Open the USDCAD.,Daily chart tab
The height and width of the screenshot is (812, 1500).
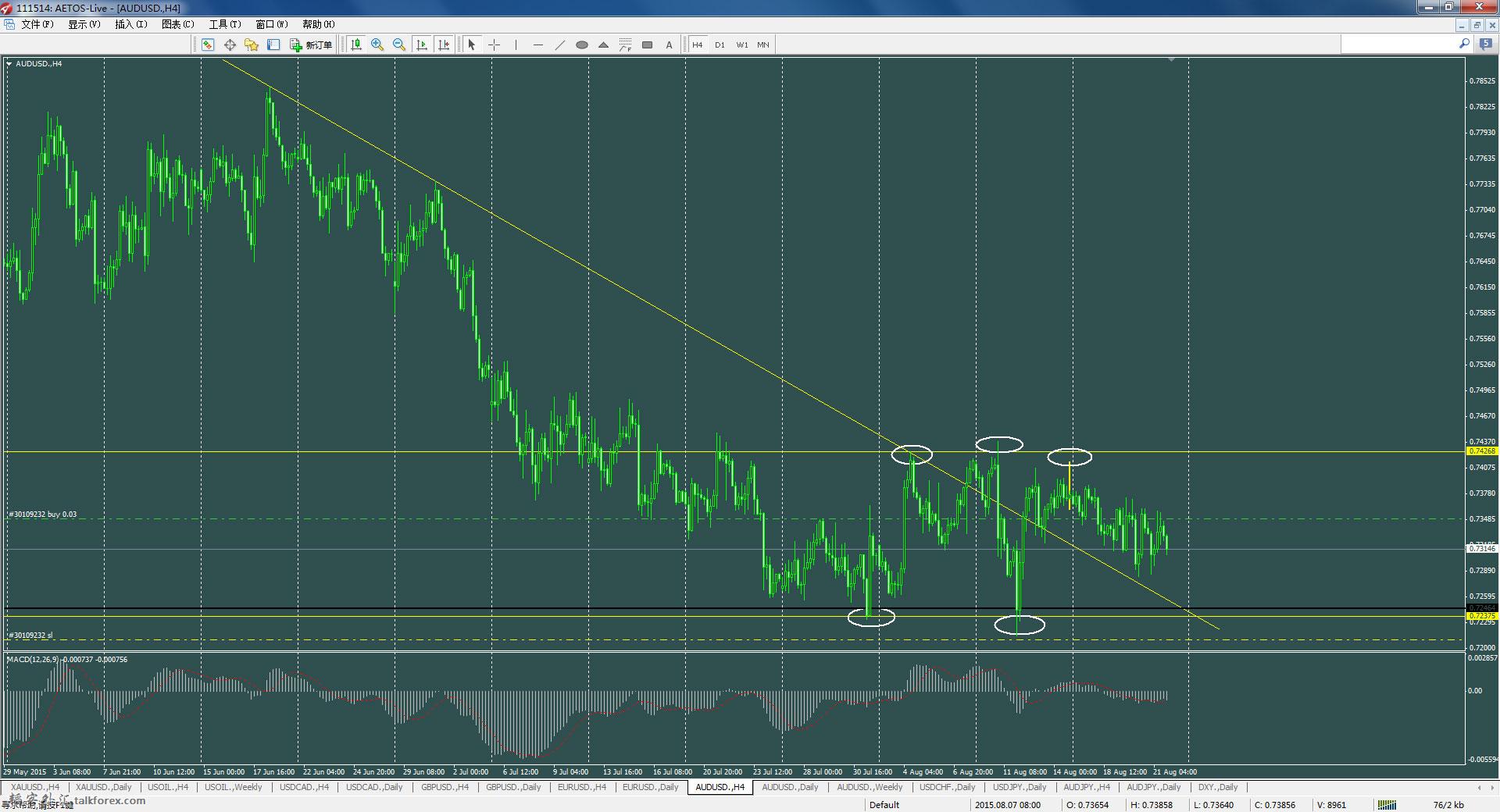point(374,787)
